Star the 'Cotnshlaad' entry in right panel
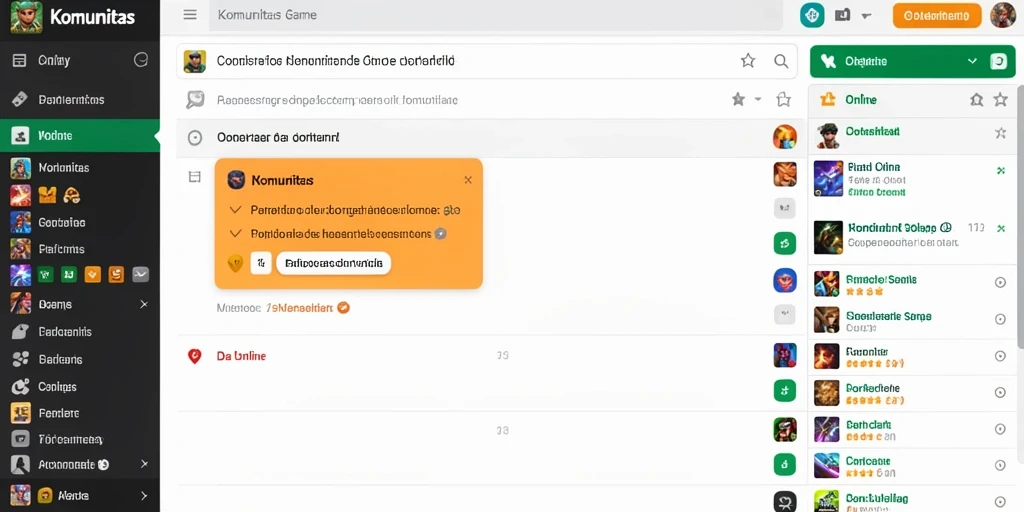Screen dimensions: 1024x512 (x=1000, y=133)
